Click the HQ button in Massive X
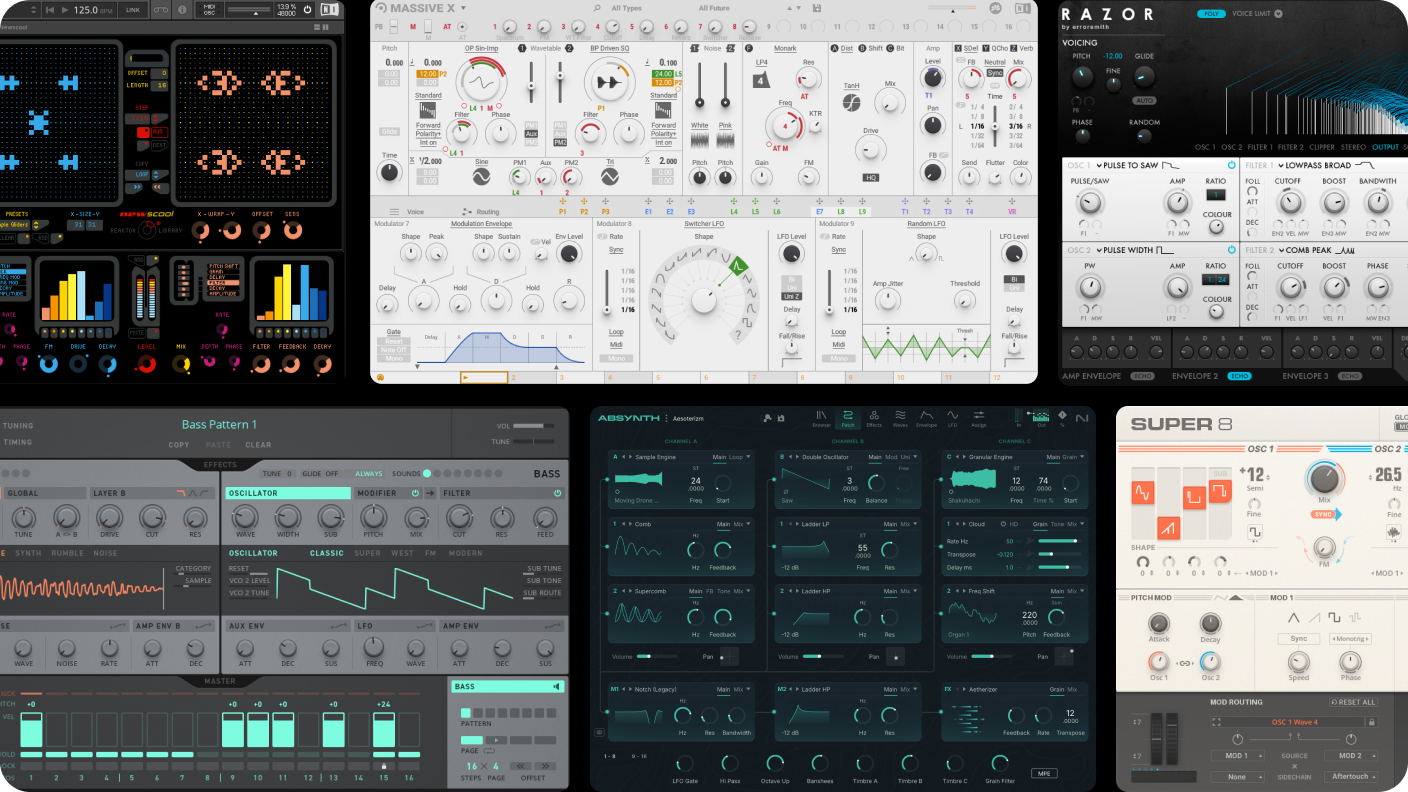Image resolution: width=1408 pixels, height=792 pixels. [870, 177]
